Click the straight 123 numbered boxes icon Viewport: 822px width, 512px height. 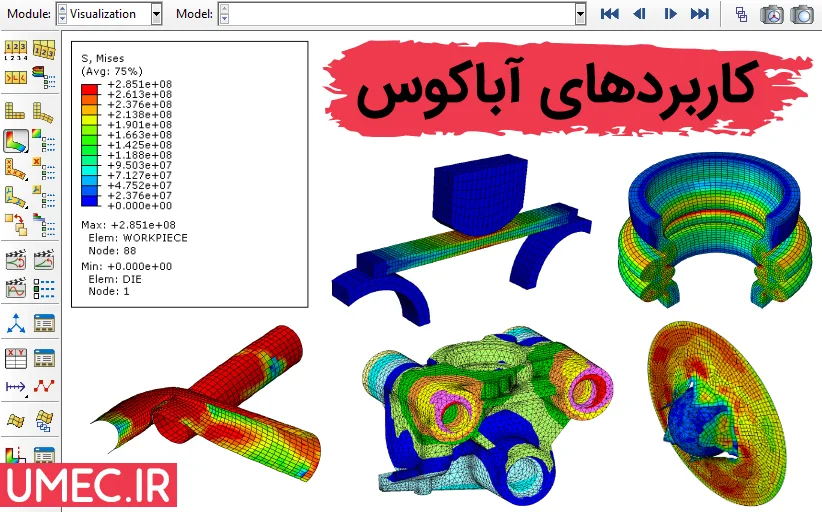[15, 51]
